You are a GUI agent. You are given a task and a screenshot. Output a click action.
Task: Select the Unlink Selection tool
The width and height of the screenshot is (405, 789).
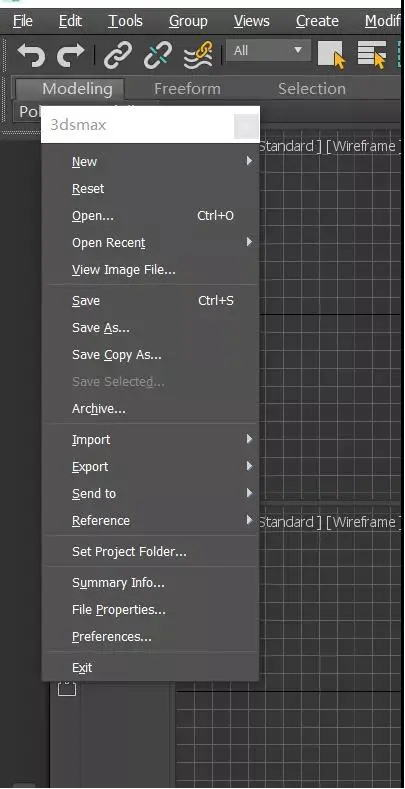click(x=157, y=54)
